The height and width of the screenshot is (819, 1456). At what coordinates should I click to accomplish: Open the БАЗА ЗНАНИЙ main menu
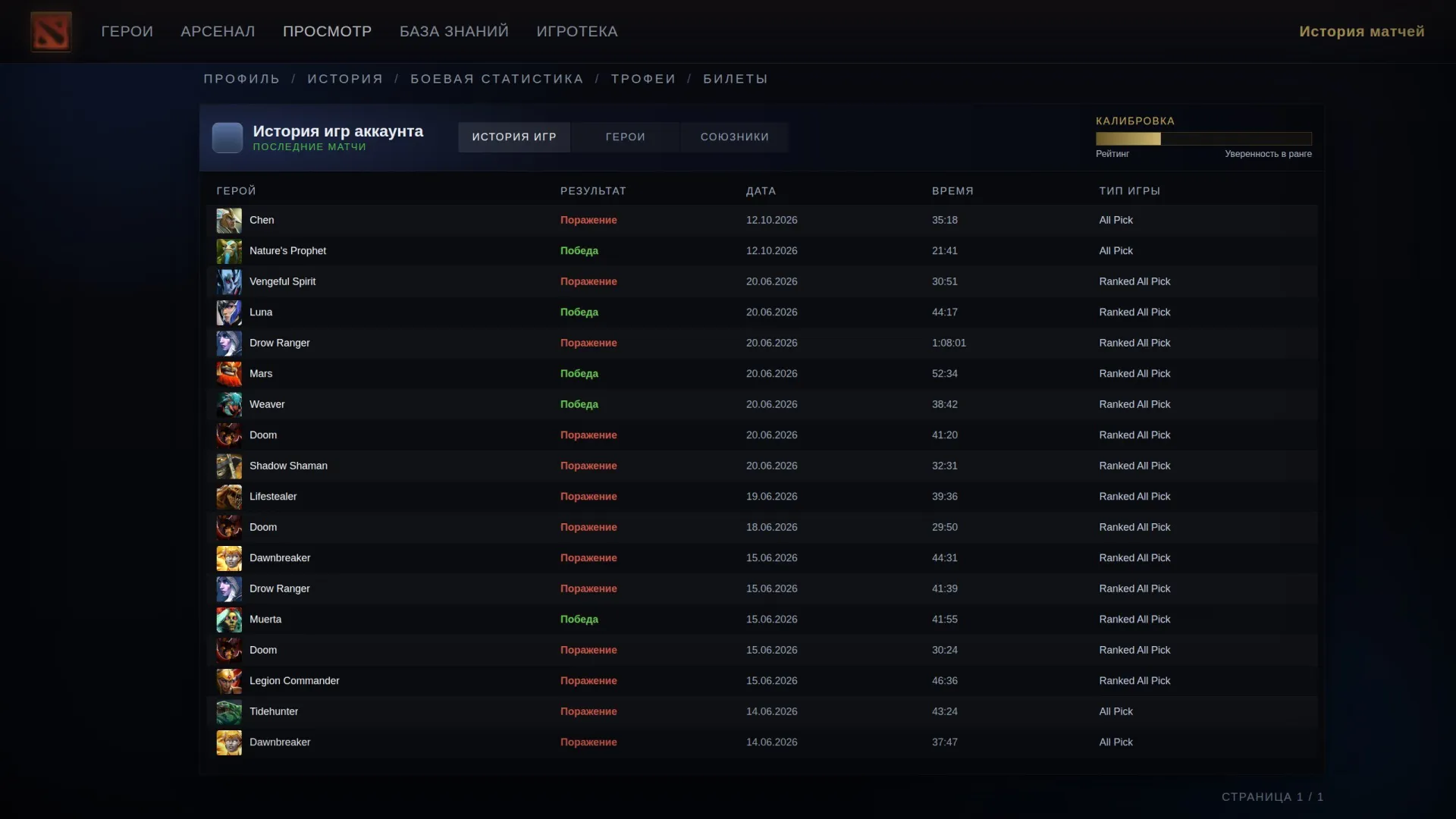pyautogui.click(x=454, y=31)
